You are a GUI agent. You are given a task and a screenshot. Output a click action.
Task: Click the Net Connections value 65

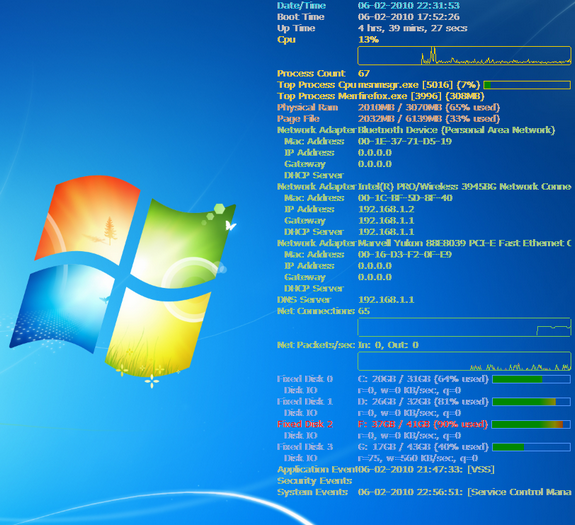[364, 311]
